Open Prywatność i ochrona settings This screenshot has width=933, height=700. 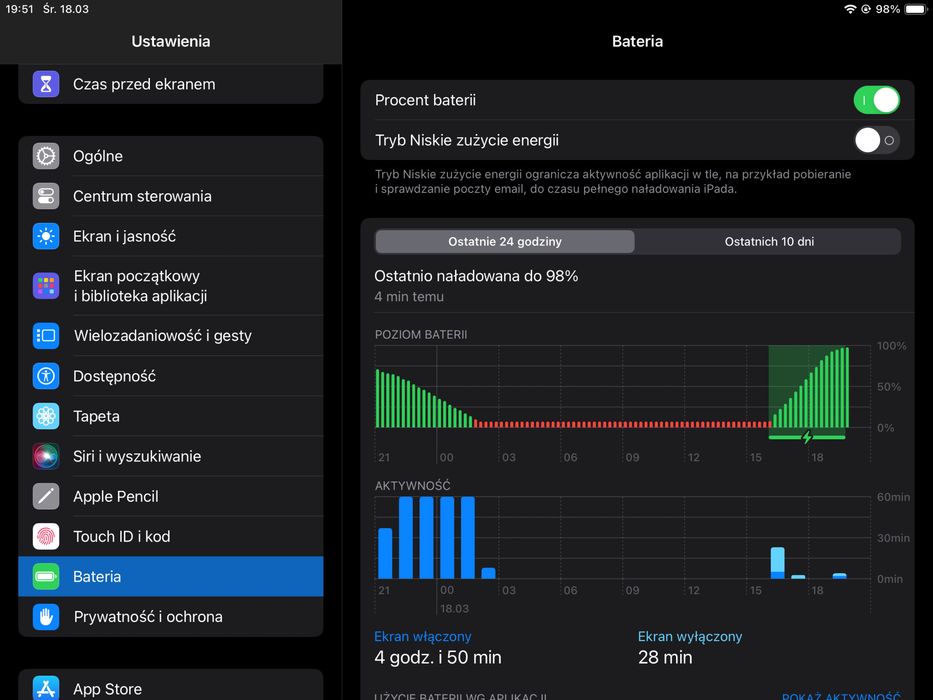(x=171, y=617)
